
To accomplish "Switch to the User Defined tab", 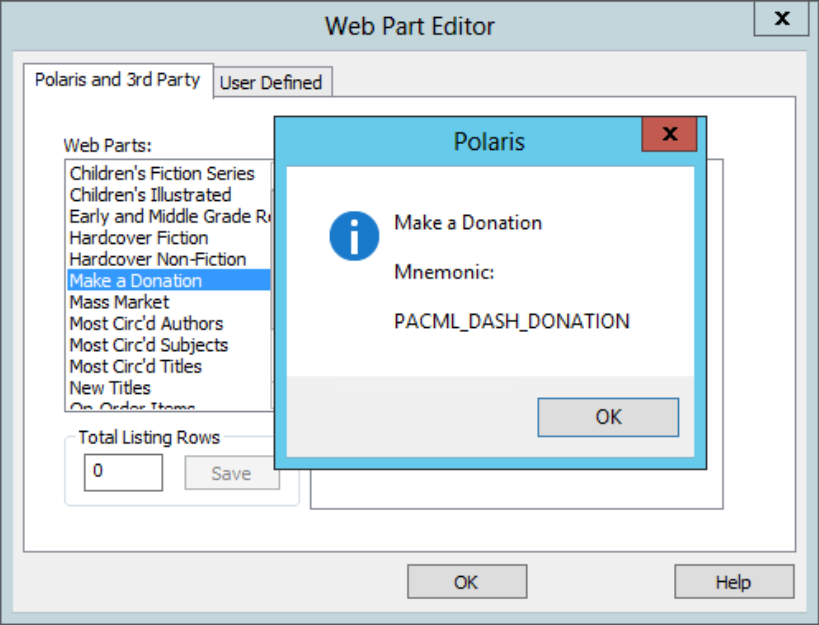I will point(270,83).
